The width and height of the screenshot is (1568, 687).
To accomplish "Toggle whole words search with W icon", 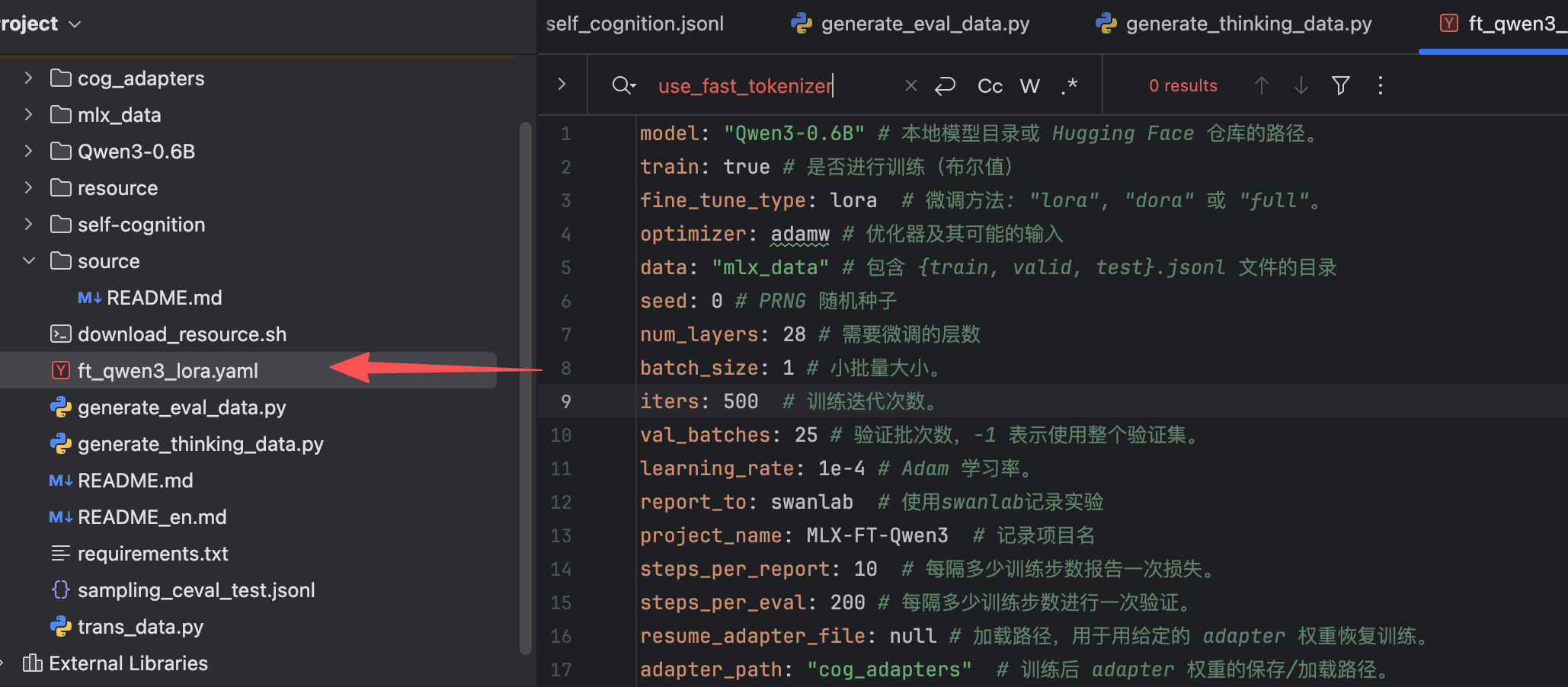I will coord(1029,85).
